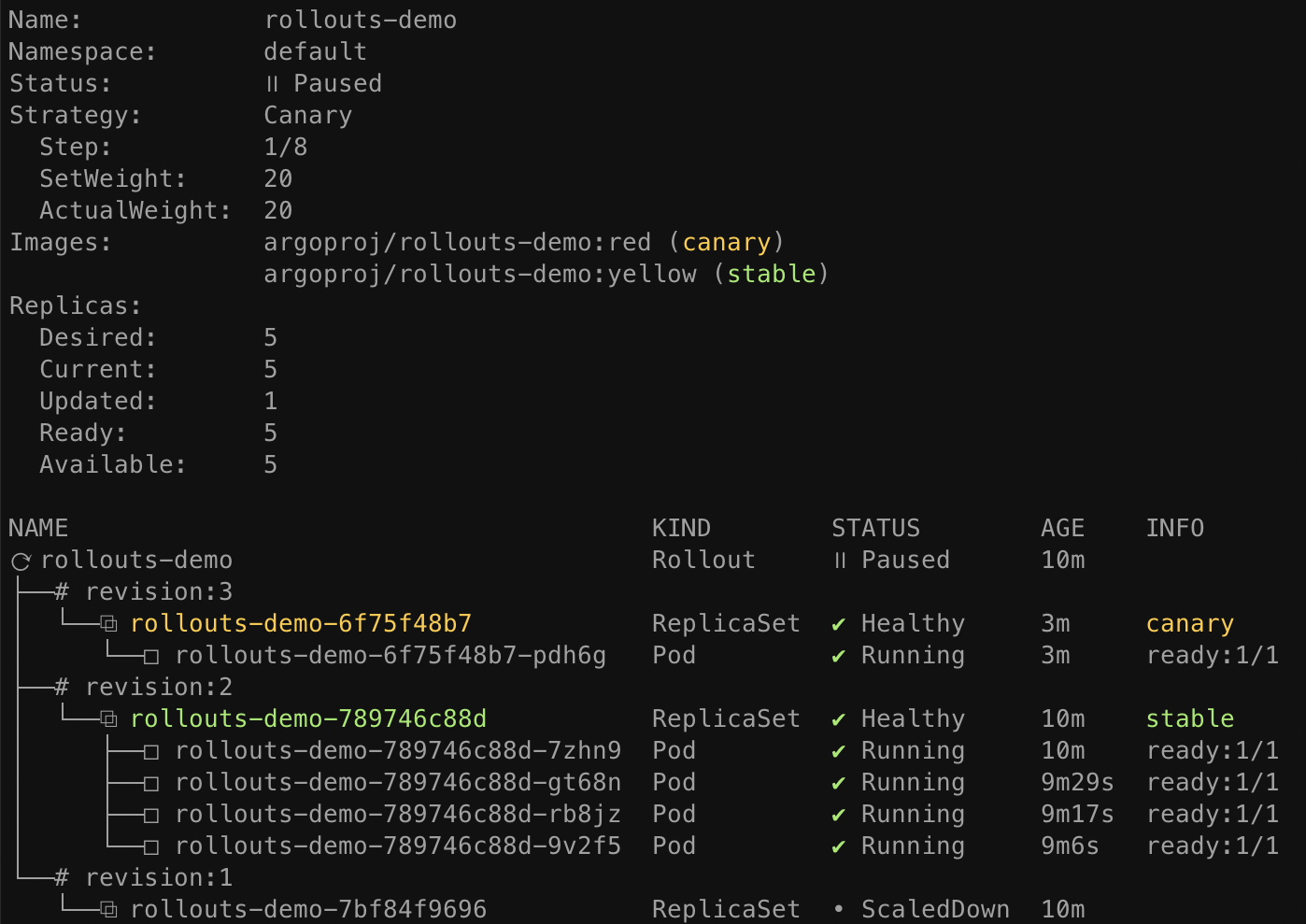Image resolution: width=1306 pixels, height=924 pixels.
Task: Select the rollouts-demo-6f75f48b7 ReplicaSet name
Action: click(301, 623)
